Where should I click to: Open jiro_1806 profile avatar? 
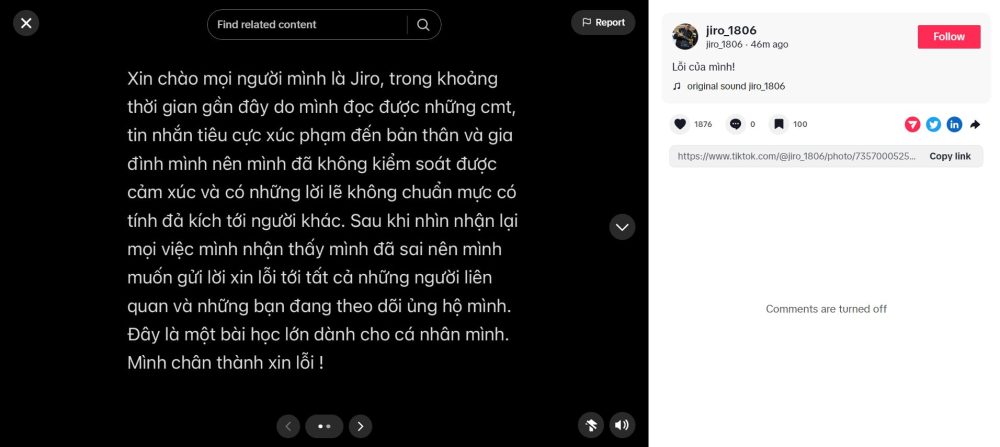[x=685, y=37]
